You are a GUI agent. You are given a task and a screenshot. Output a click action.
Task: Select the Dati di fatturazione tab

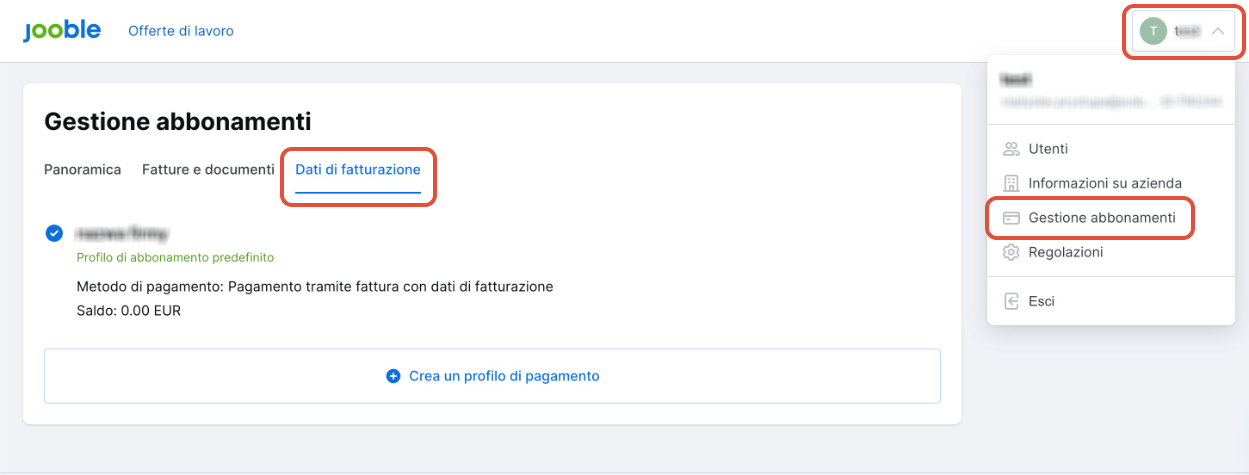click(x=358, y=170)
